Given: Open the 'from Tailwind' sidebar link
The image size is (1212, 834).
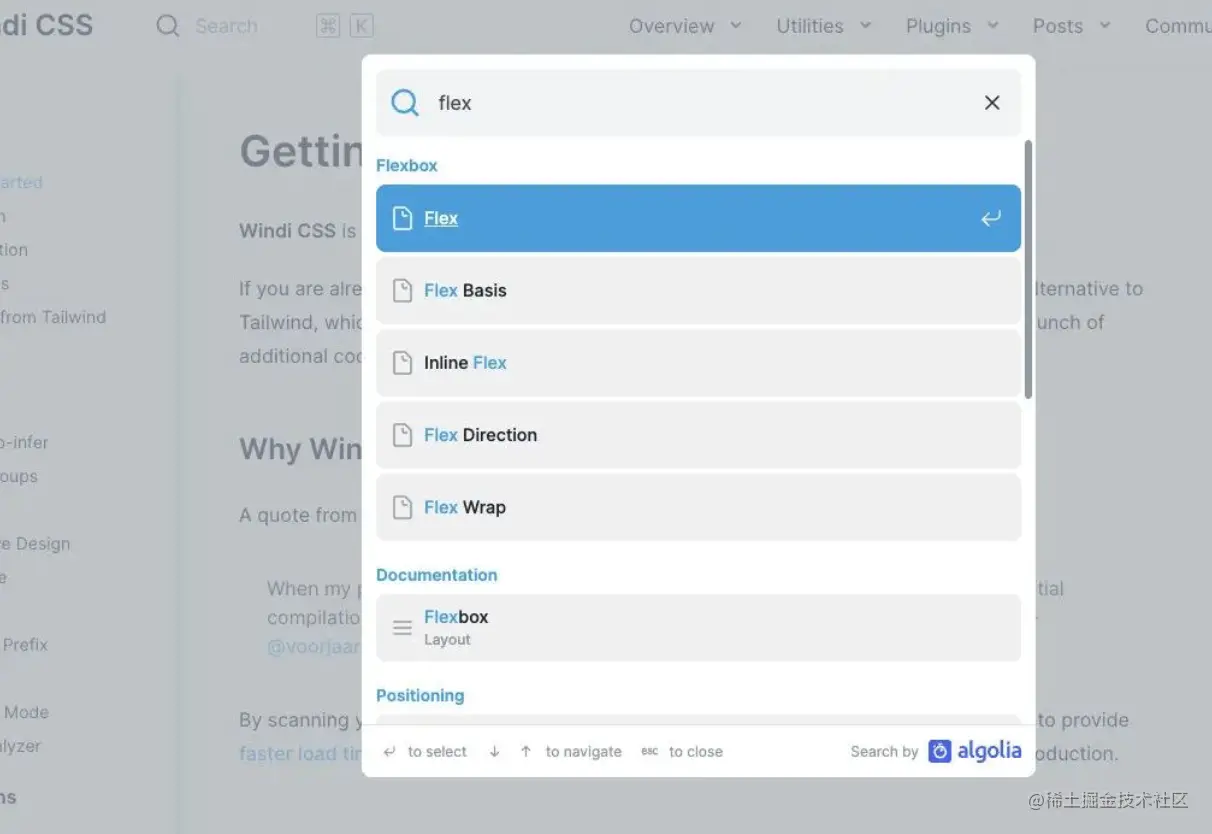Looking at the screenshot, I should click(x=53, y=317).
